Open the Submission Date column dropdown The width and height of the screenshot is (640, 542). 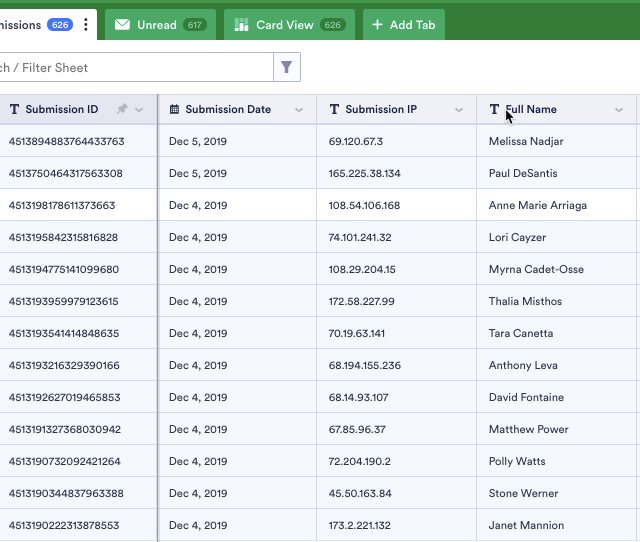pos(299,109)
